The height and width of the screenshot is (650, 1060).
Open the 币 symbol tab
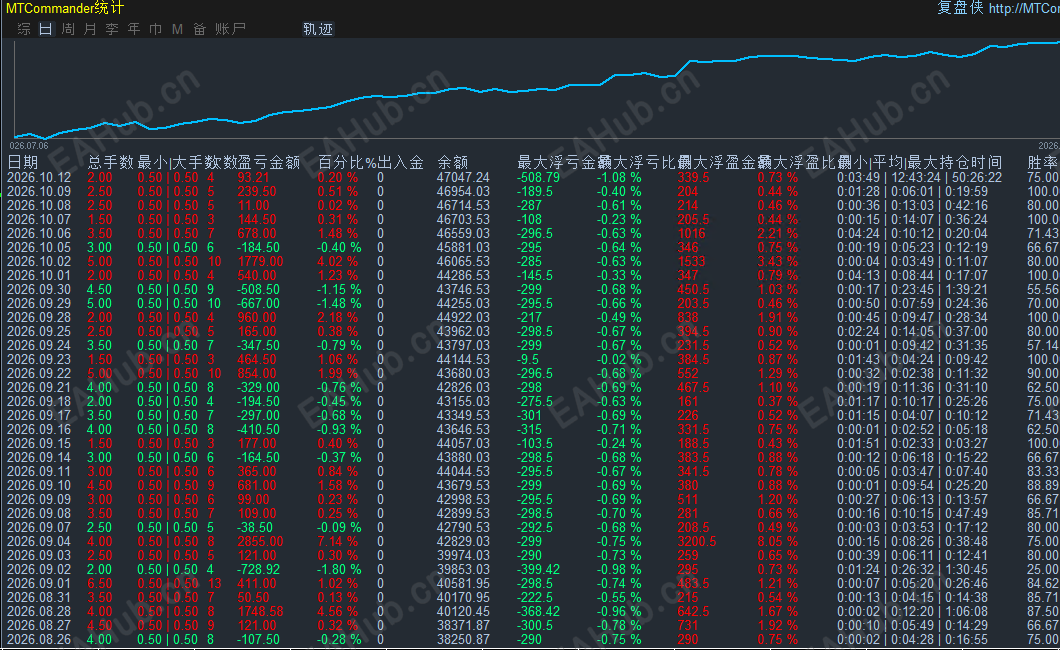click(155, 29)
